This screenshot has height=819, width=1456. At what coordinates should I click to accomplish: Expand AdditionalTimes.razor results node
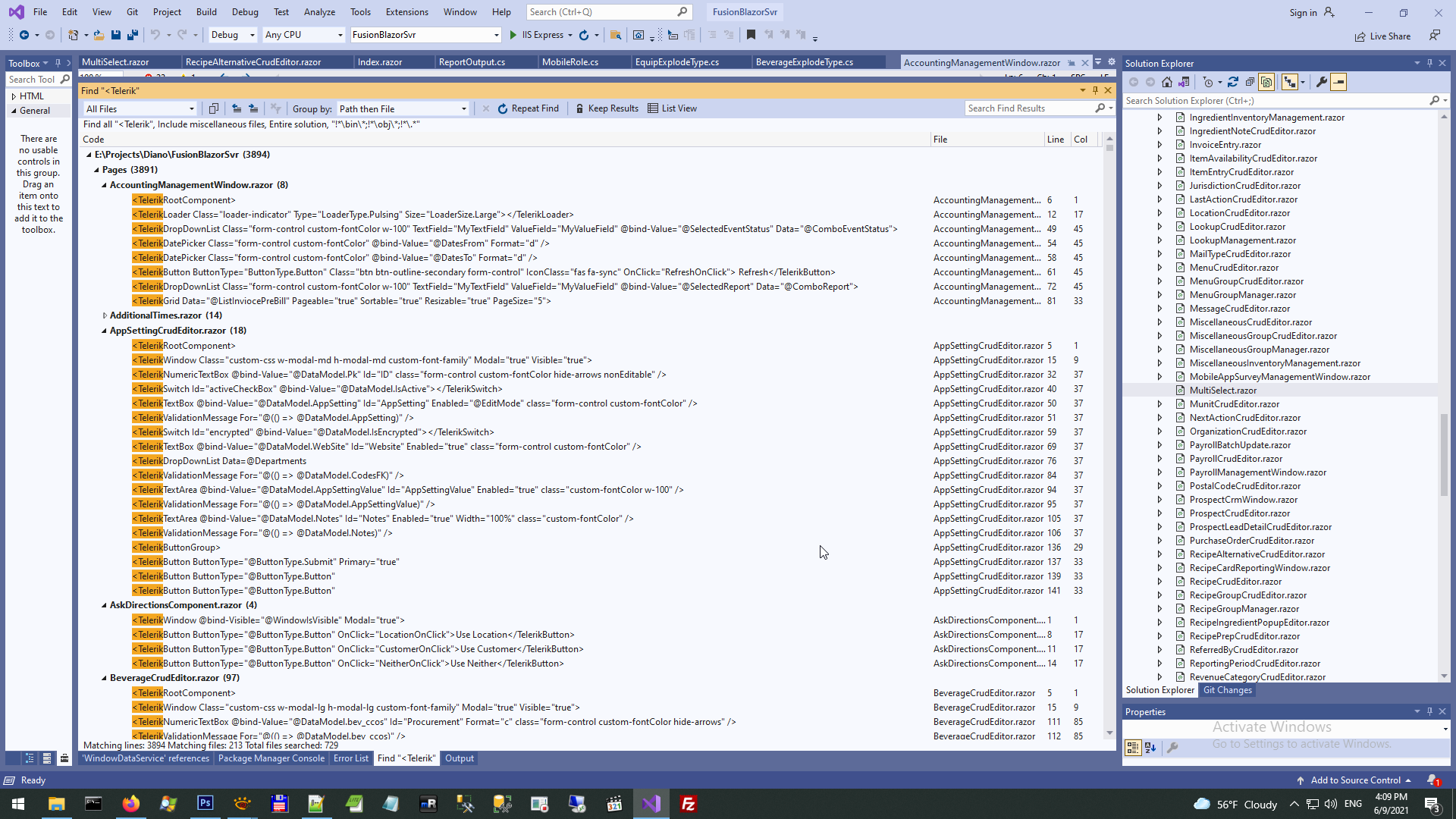coord(105,315)
